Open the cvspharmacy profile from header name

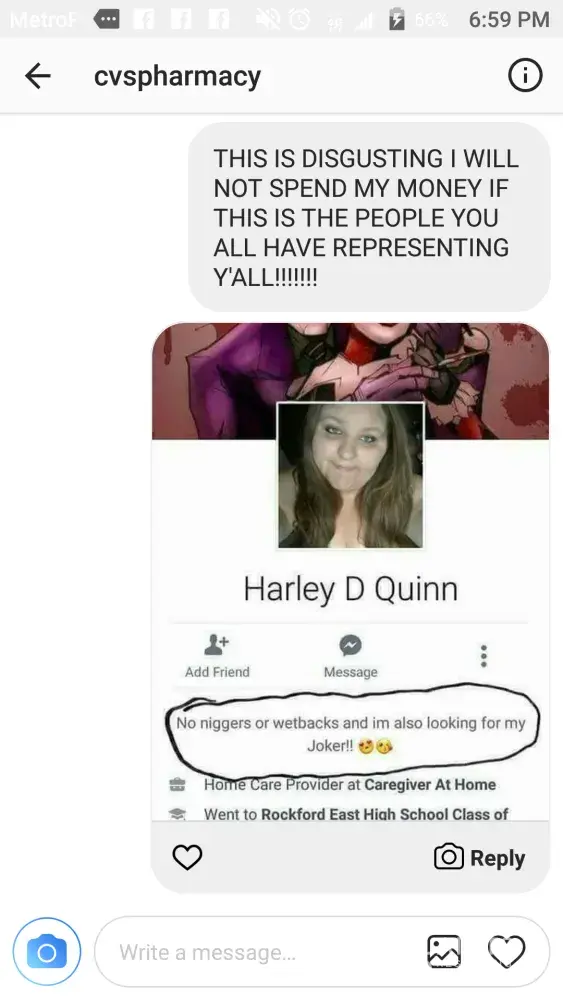pos(177,77)
